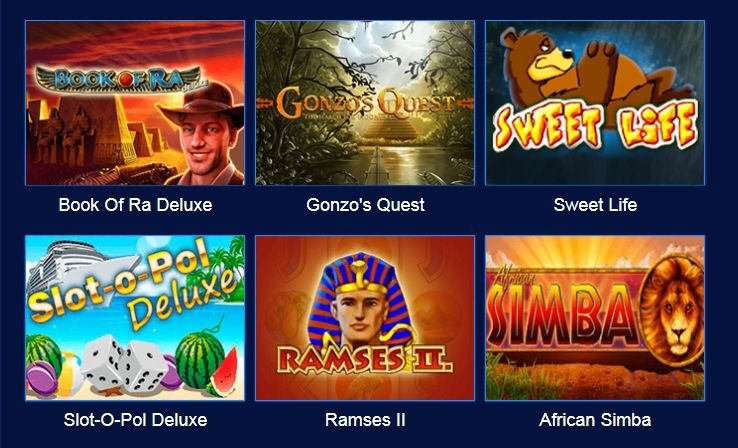The width and height of the screenshot is (738, 448).
Task: Click the white dice in Slot-o-Pol image
Action: pyautogui.click(x=125, y=362)
